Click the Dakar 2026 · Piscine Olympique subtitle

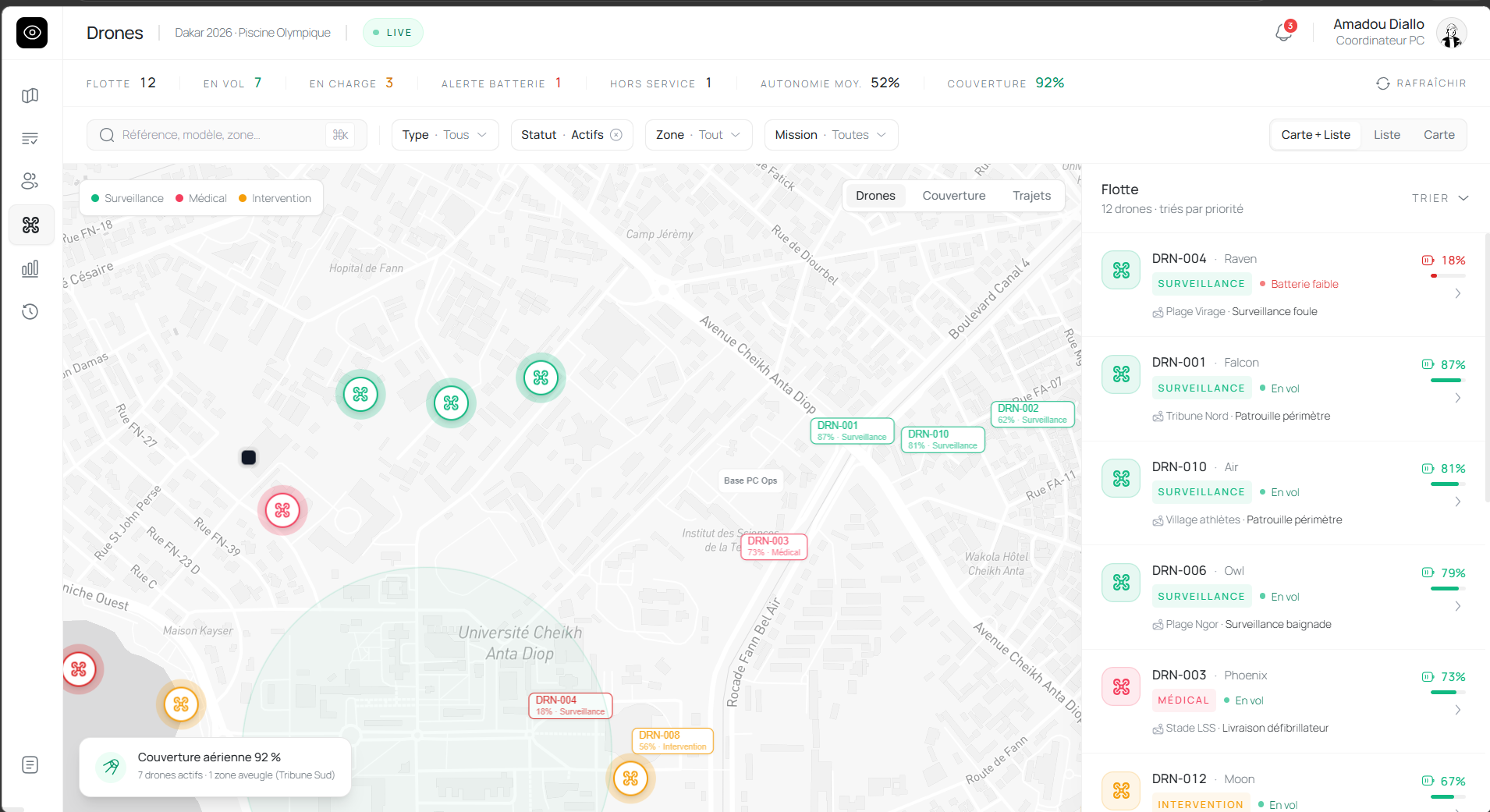(253, 33)
